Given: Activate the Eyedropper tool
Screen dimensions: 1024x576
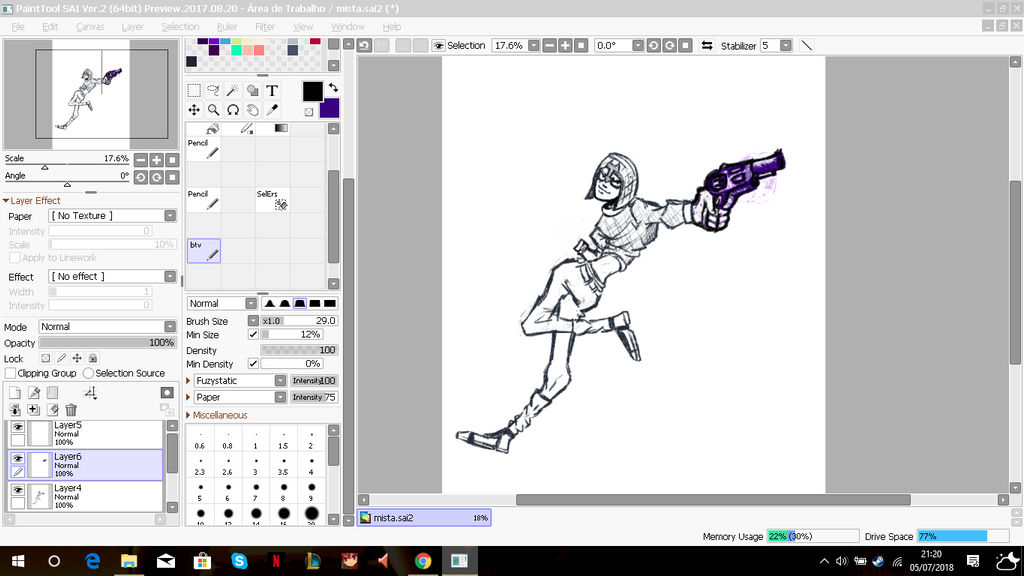Looking at the screenshot, I should 273,110.
